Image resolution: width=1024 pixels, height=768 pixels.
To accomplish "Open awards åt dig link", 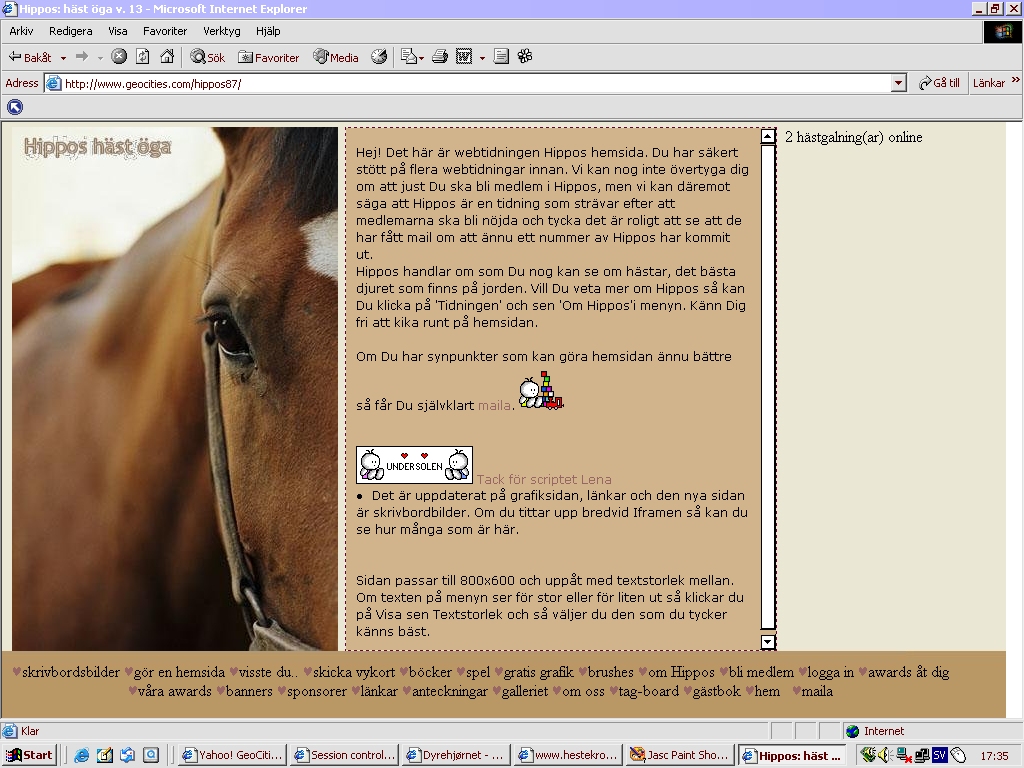I will pyautogui.click(x=908, y=672).
